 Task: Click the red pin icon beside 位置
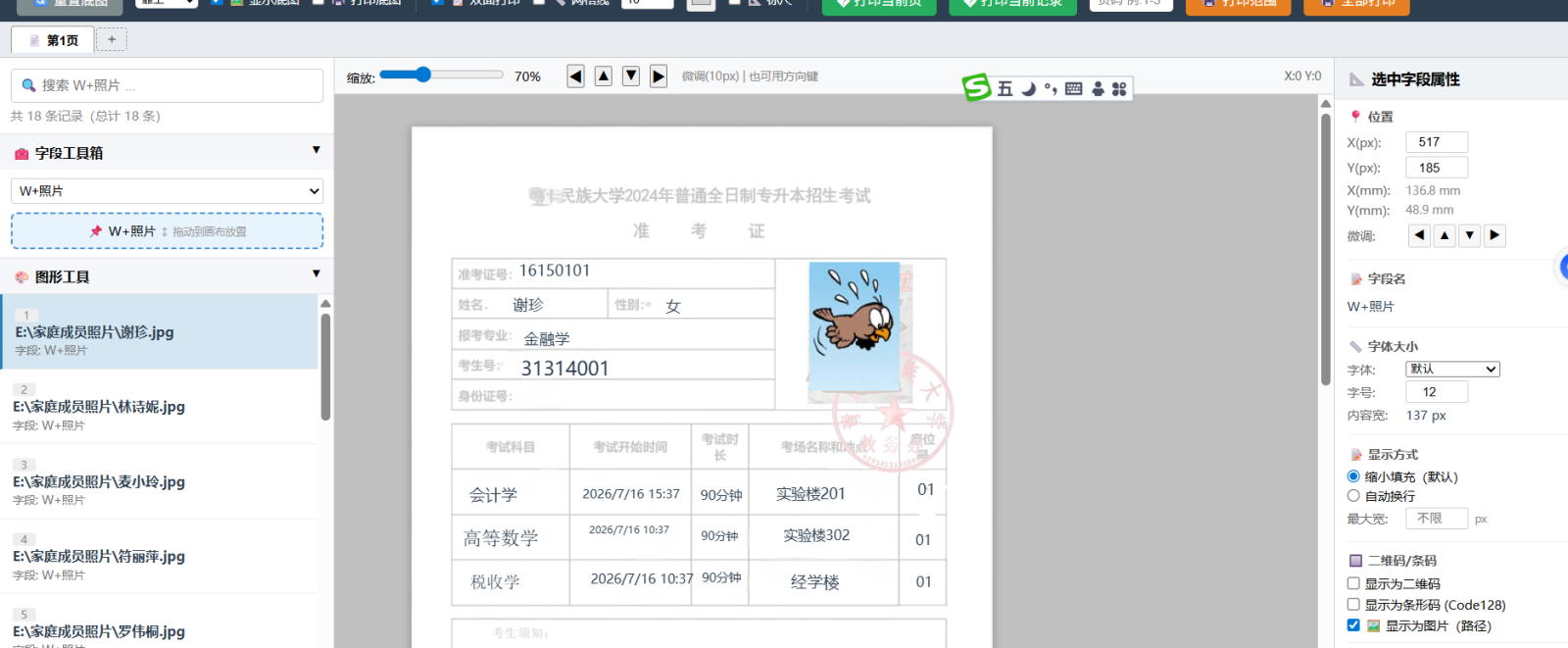[x=1355, y=116]
